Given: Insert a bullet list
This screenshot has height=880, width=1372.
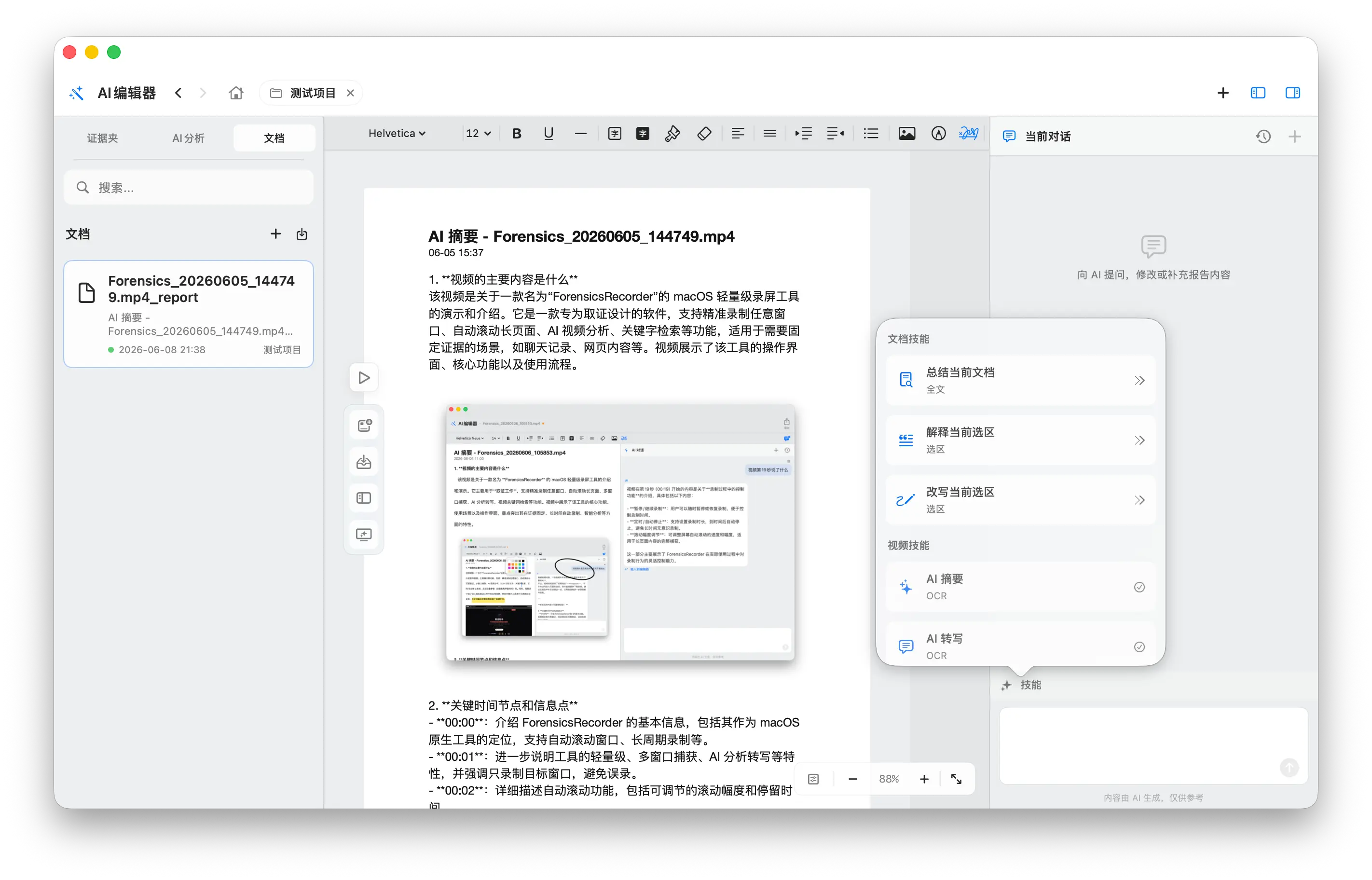Looking at the screenshot, I should pyautogui.click(x=870, y=133).
